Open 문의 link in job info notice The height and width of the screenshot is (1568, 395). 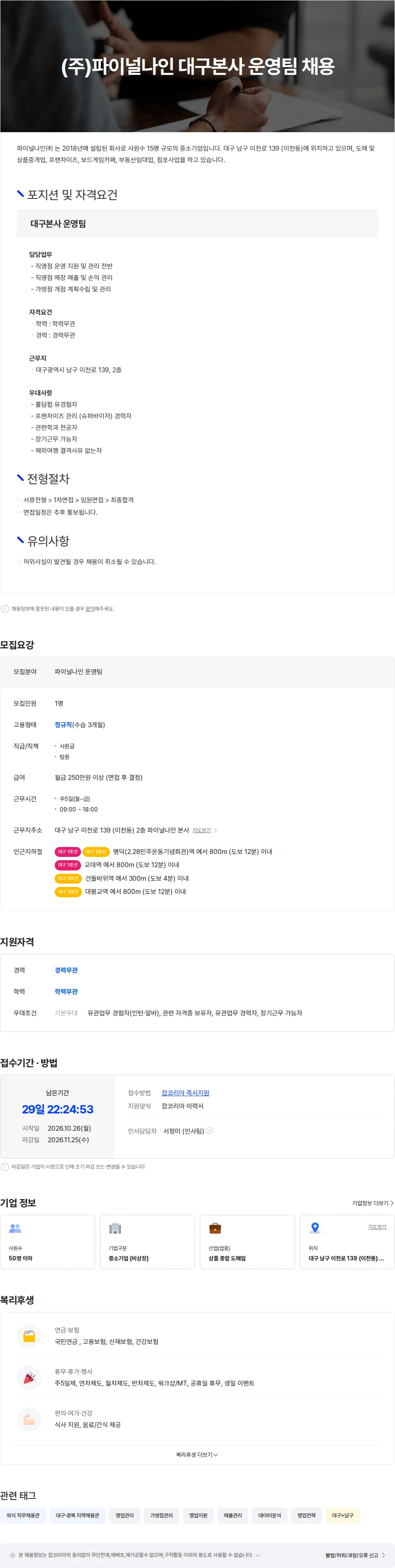89,609
